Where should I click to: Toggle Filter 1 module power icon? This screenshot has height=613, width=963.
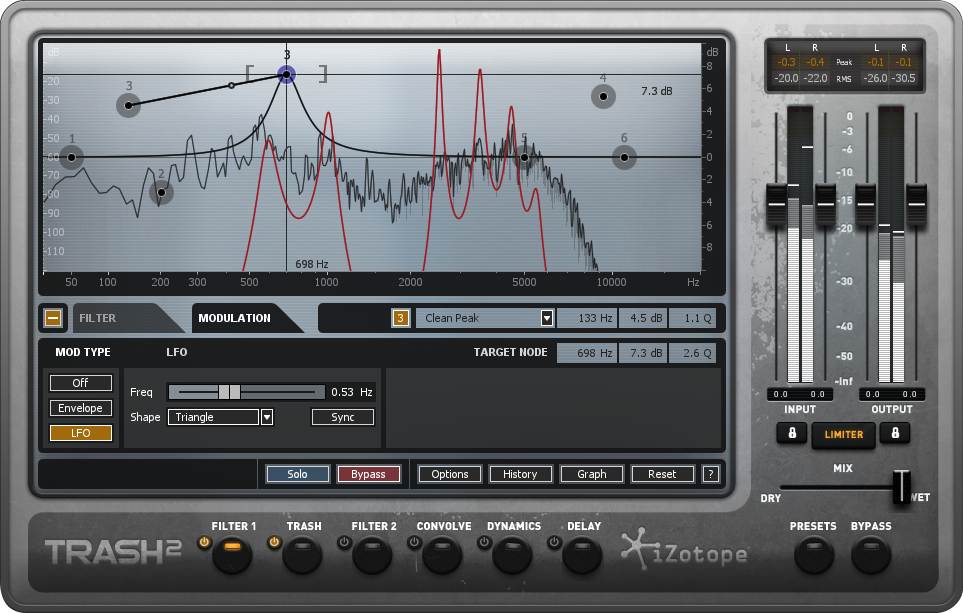click(204, 542)
